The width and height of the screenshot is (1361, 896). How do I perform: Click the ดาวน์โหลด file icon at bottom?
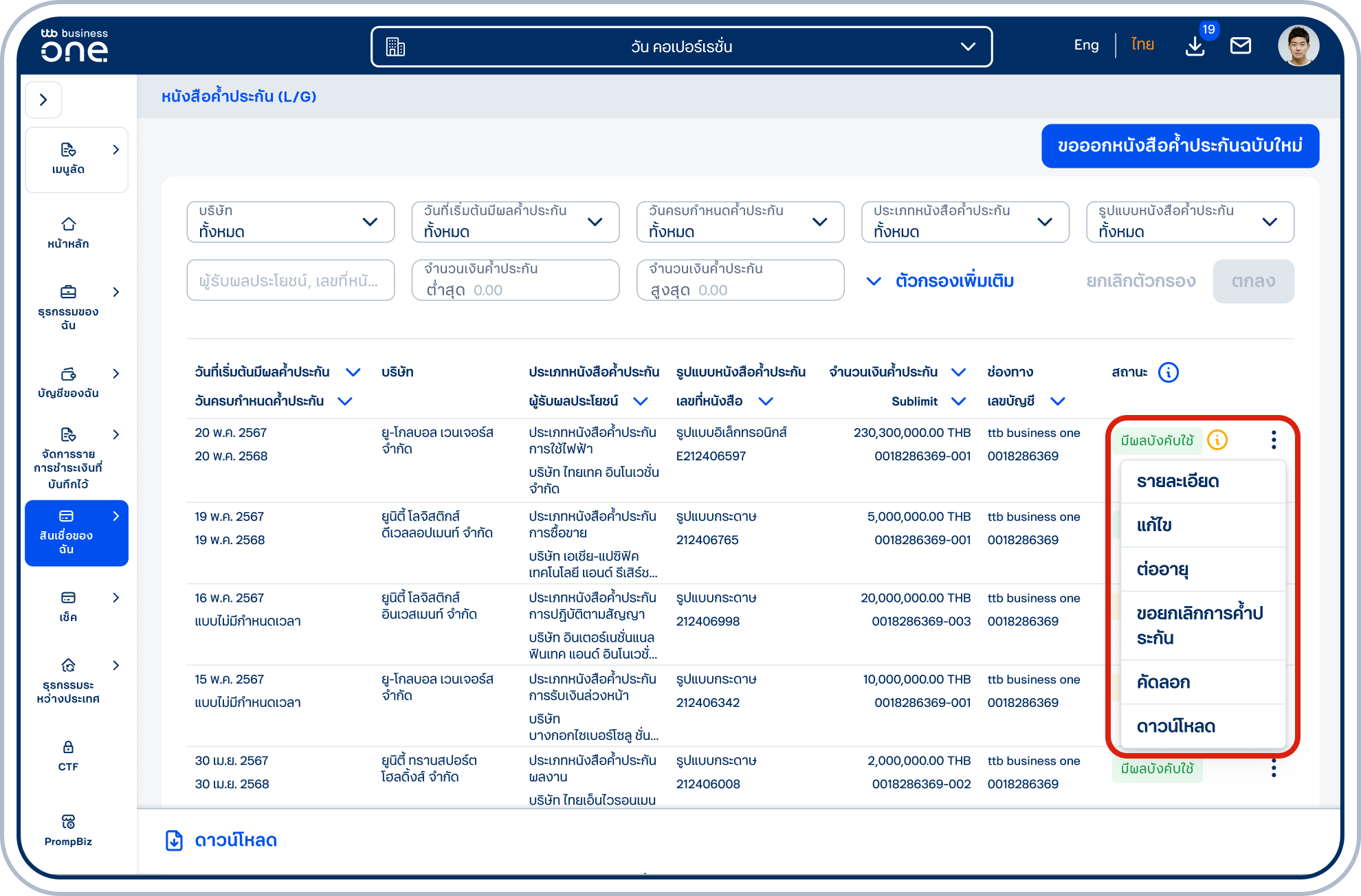coord(174,840)
